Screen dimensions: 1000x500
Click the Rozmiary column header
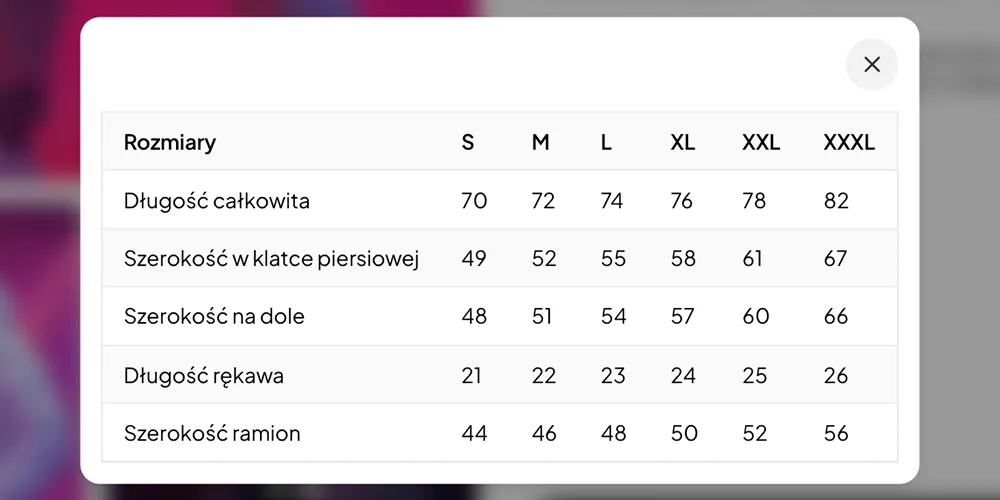(x=170, y=142)
